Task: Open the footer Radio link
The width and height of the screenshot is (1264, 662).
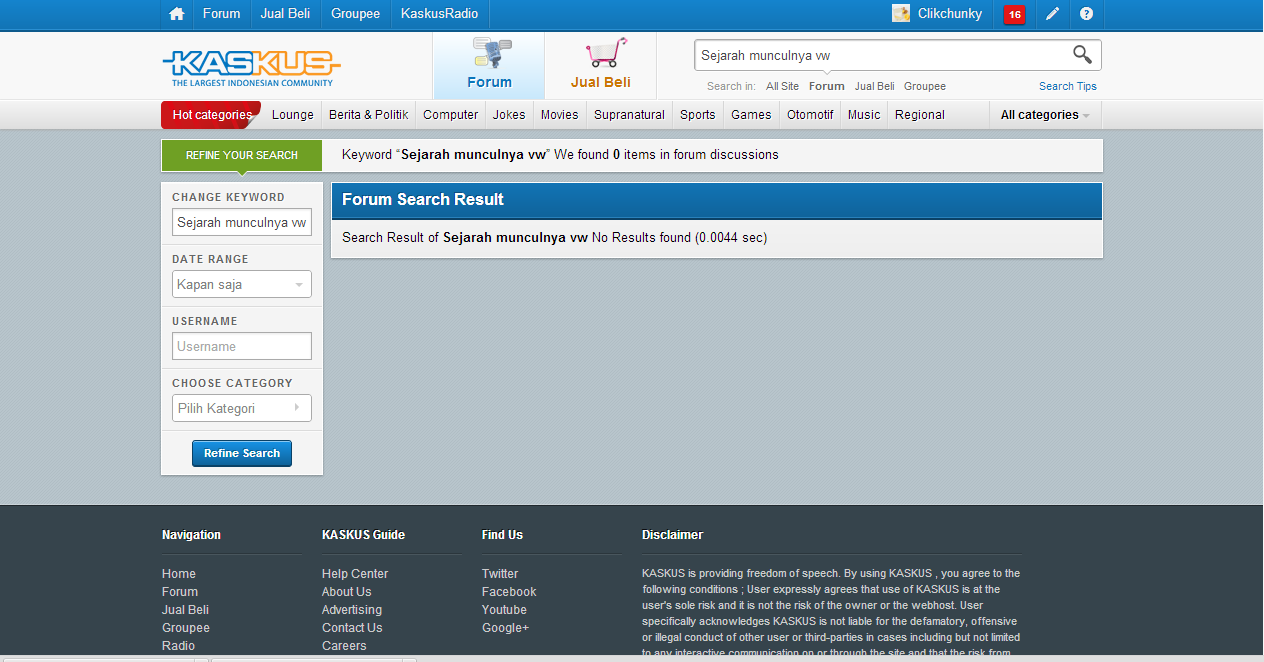Action: (178, 646)
